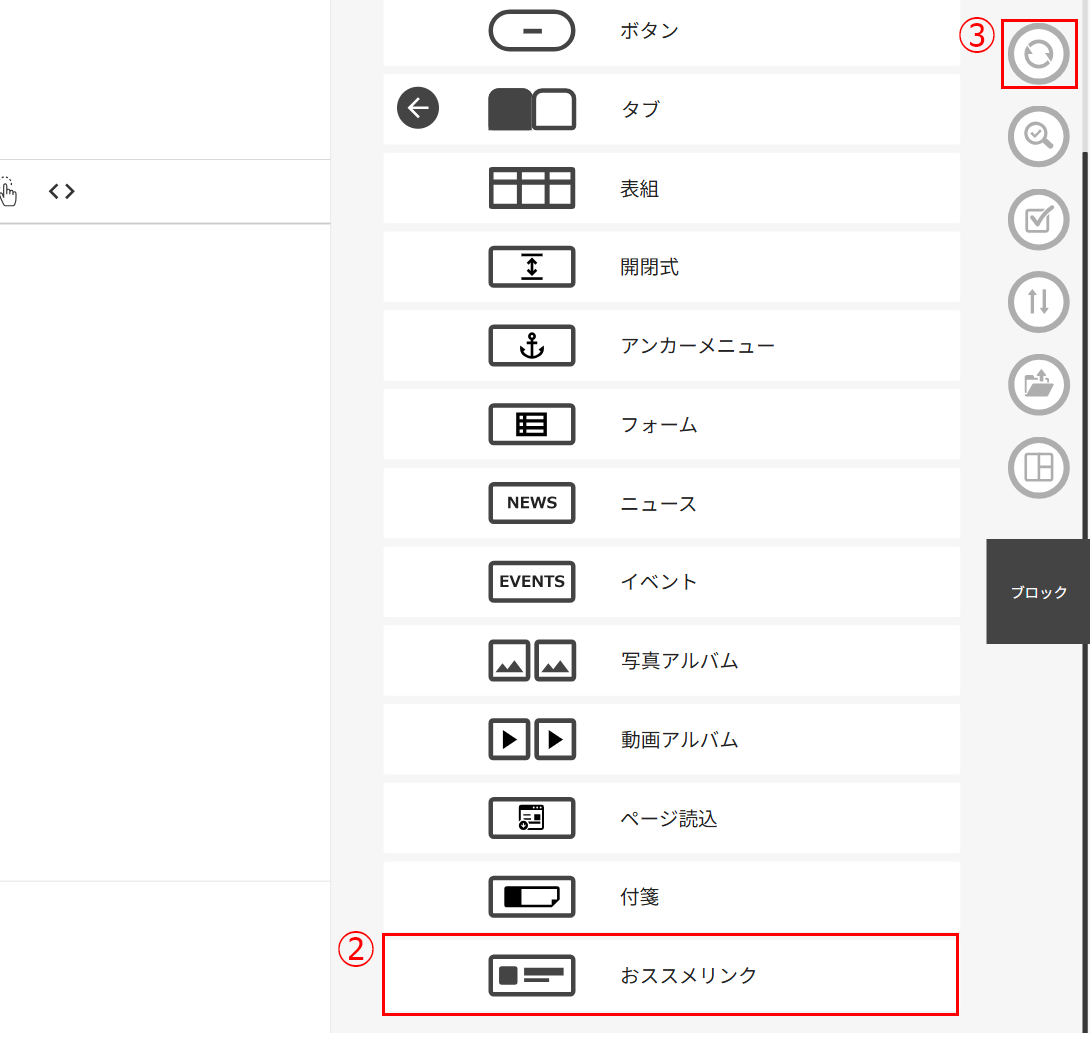
Task: Click the button-shape icon beside ボタン
Action: coord(532,31)
